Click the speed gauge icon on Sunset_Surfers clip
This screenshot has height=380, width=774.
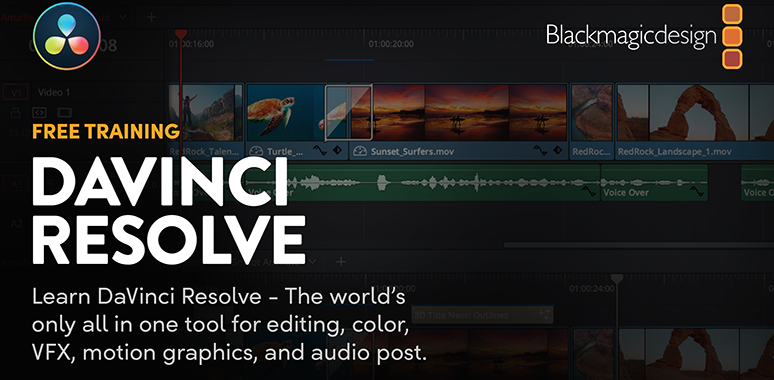click(x=361, y=151)
